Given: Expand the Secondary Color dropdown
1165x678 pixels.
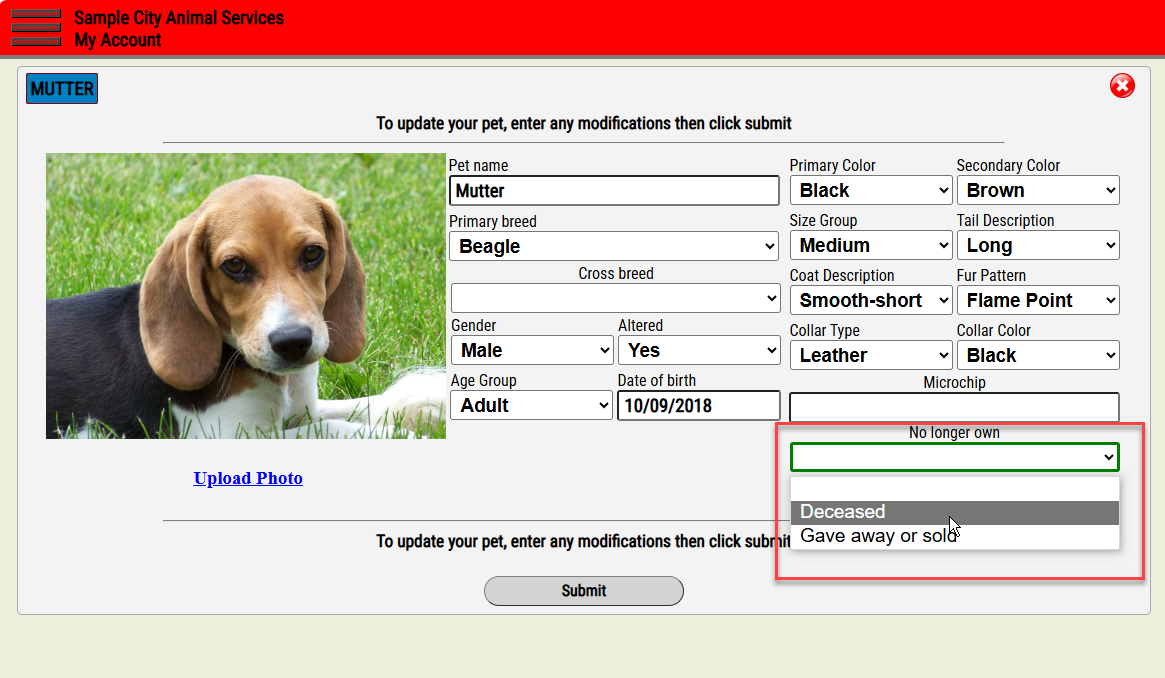Looking at the screenshot, I should [1038, 190].
